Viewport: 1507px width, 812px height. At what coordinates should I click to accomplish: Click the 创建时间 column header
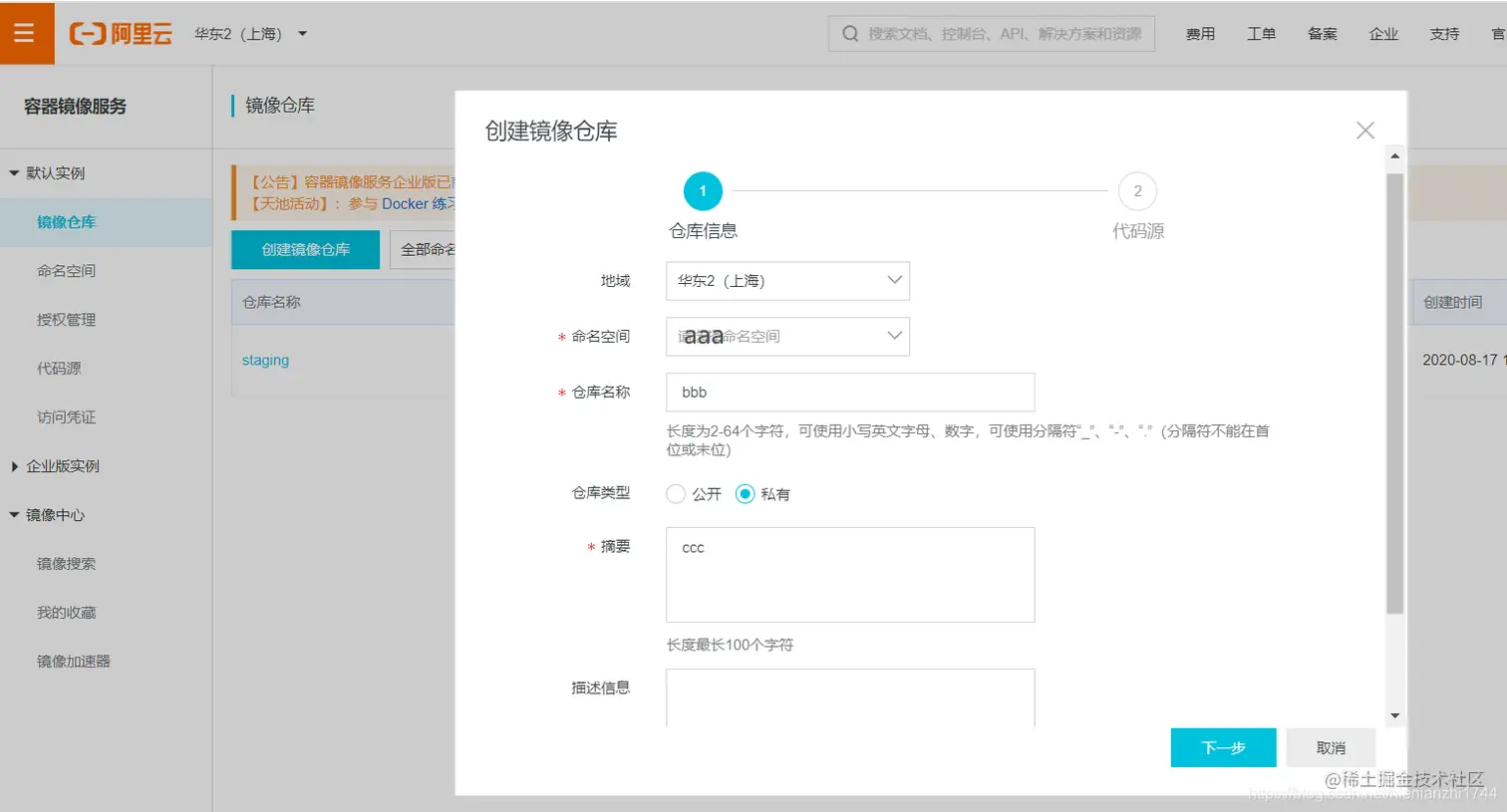[x=1452, y=302]
